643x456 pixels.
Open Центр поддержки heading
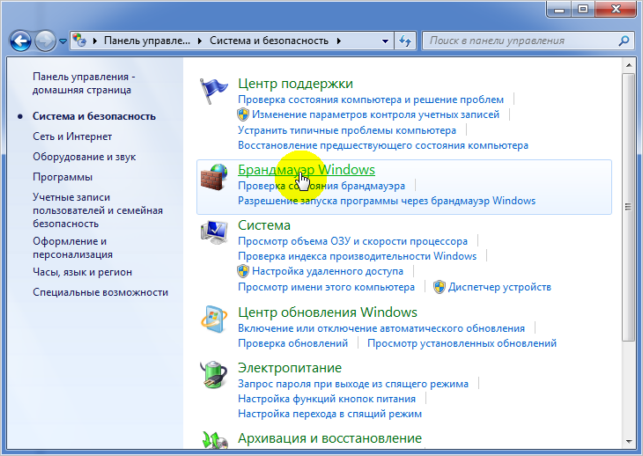[x=295, y=83]
